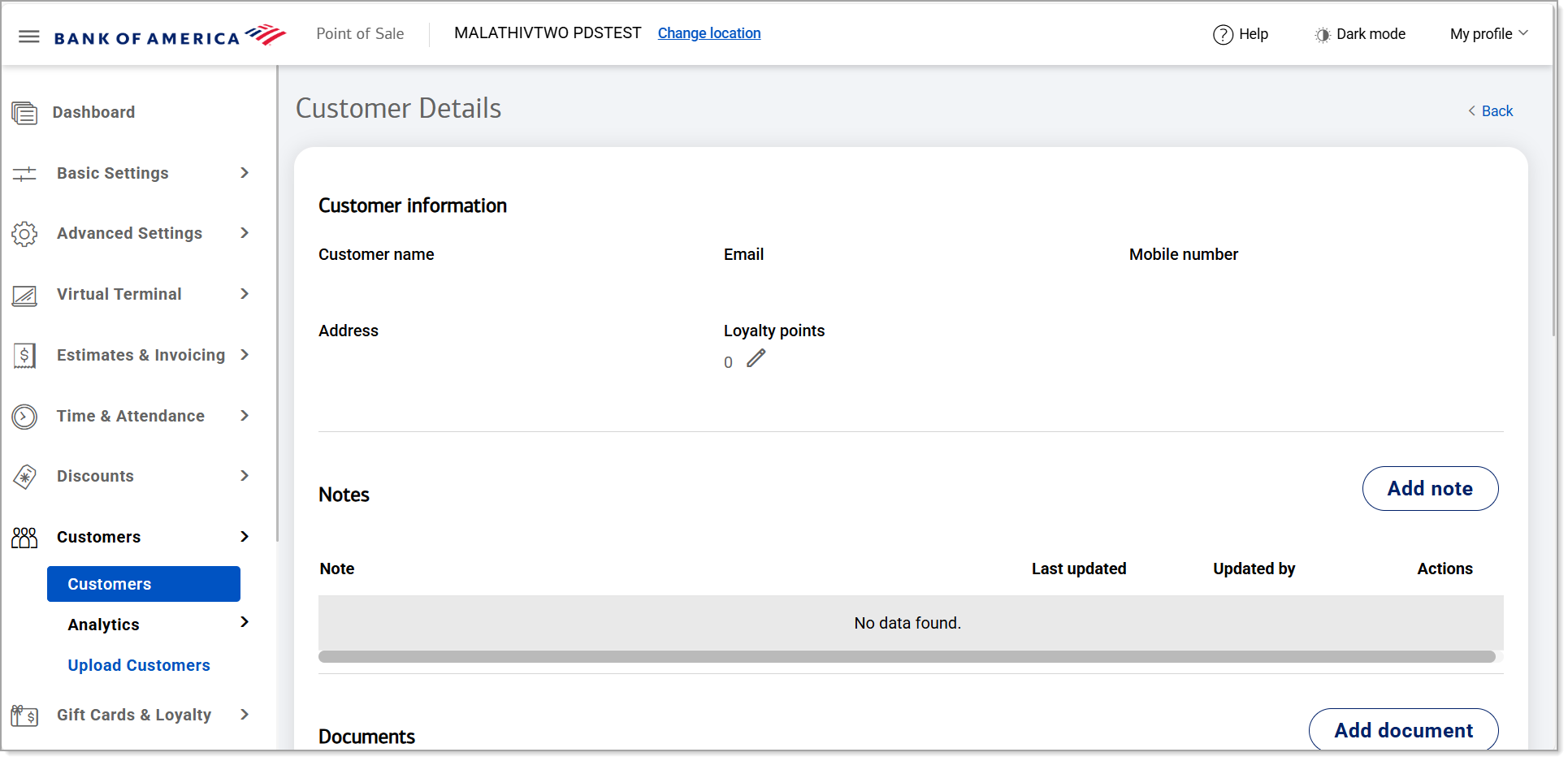Select Virtual Terminal menu item
The height and width of the screenshot is (761, 1568).
[x=119, y=294]
